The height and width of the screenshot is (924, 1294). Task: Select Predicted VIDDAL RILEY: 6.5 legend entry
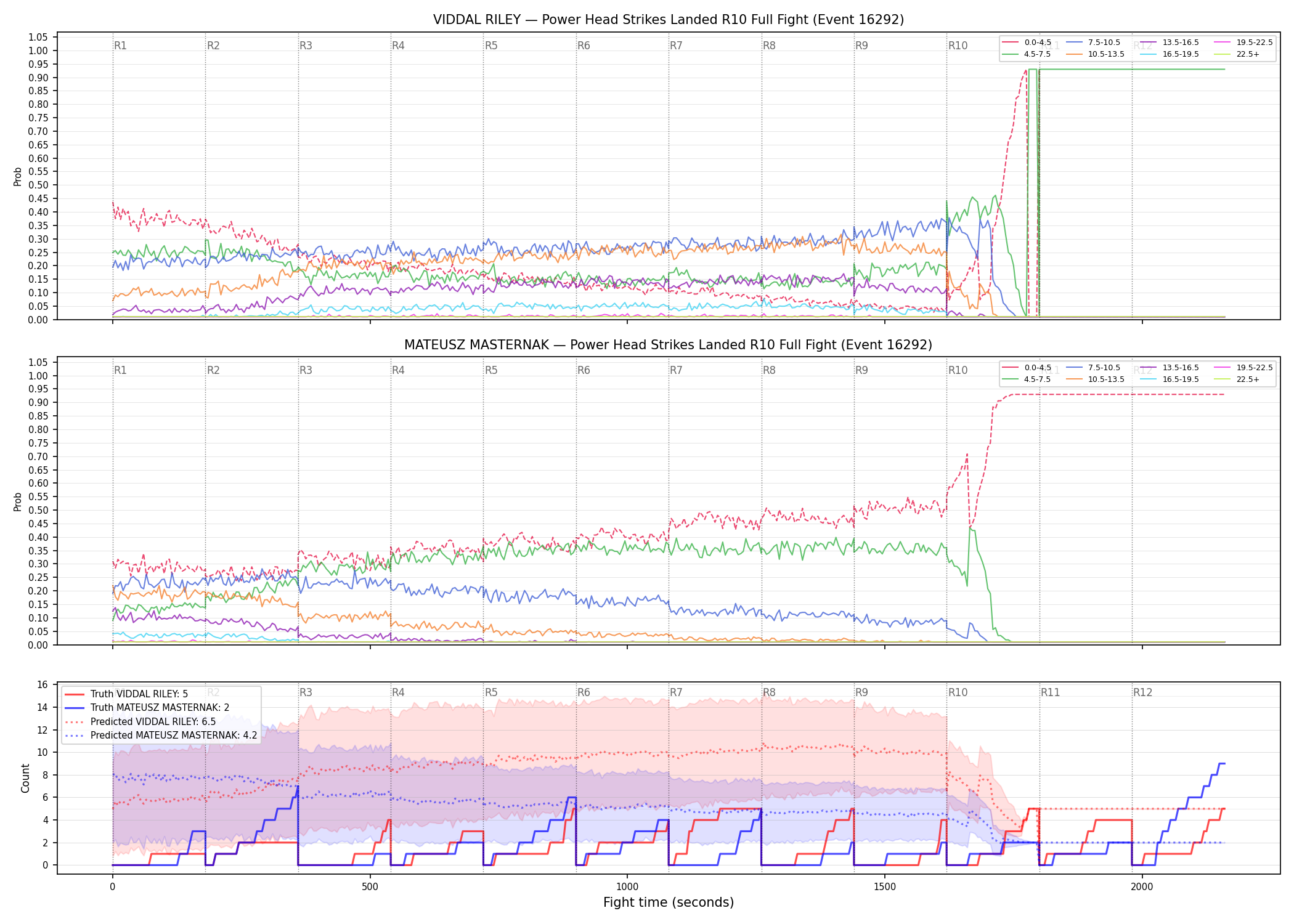point(140,721)
